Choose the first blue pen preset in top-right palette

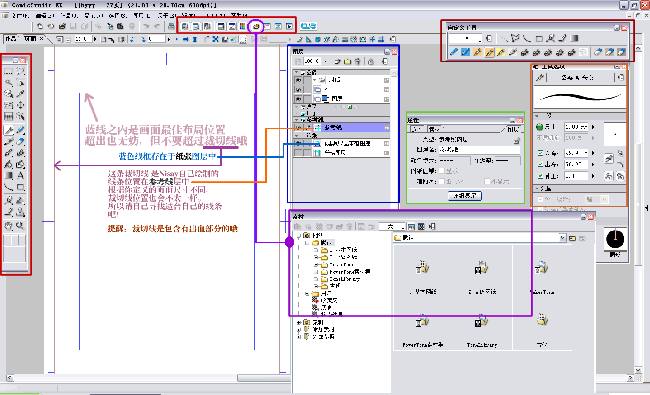pyautogui.click(x=454, y=52)
